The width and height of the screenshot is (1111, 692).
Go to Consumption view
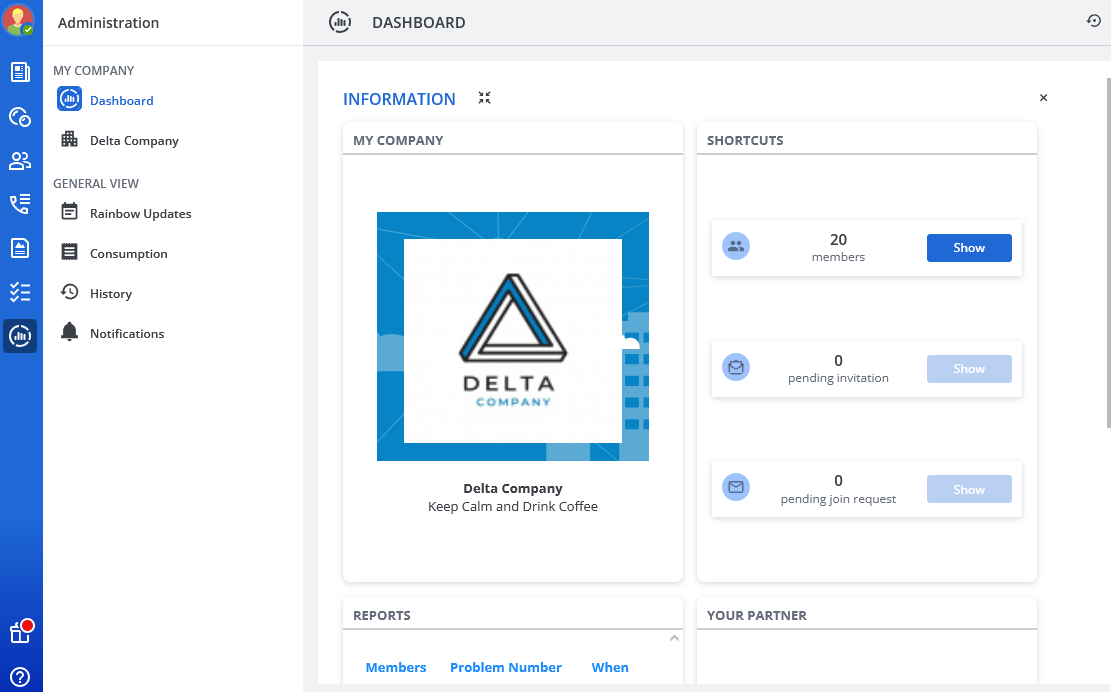coord(128,253)
